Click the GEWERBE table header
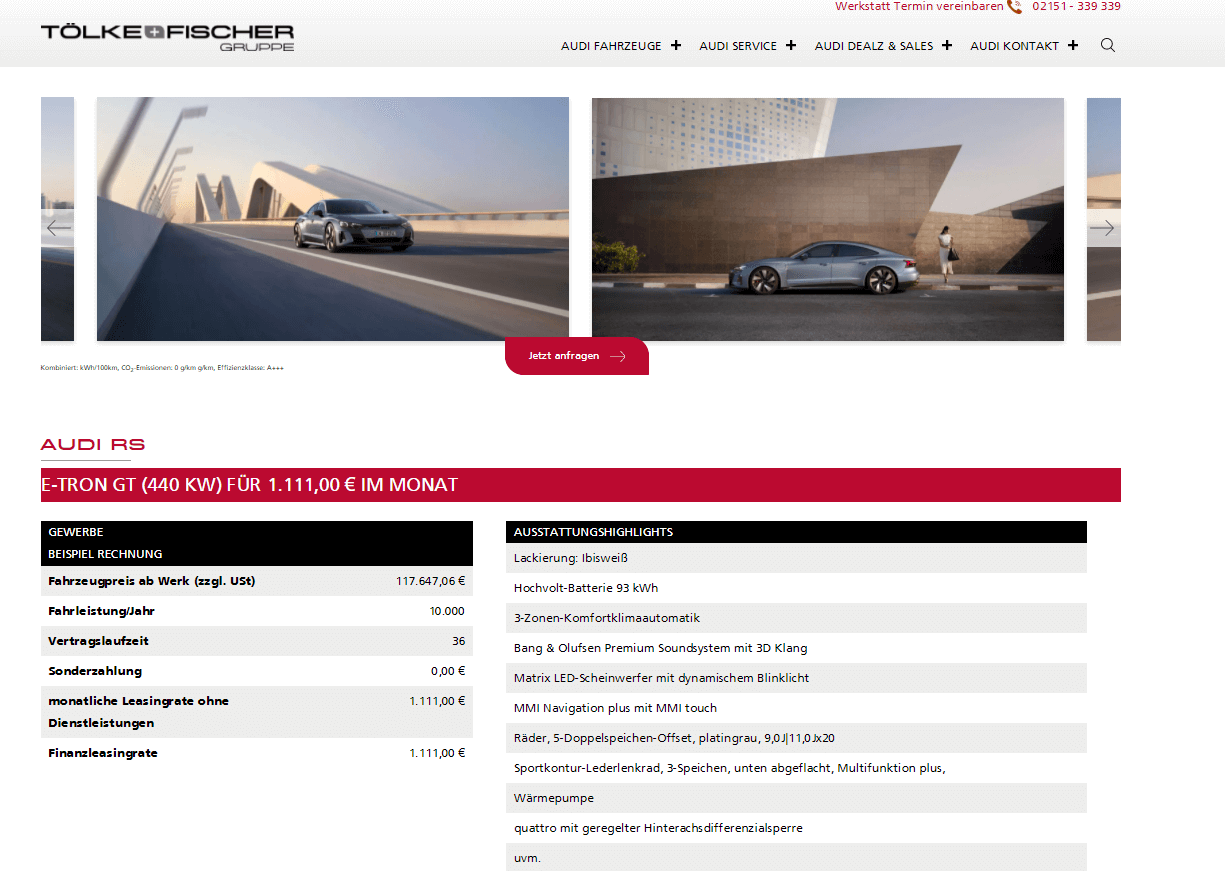The image size is (1225, 871). [x=76, y=532]
